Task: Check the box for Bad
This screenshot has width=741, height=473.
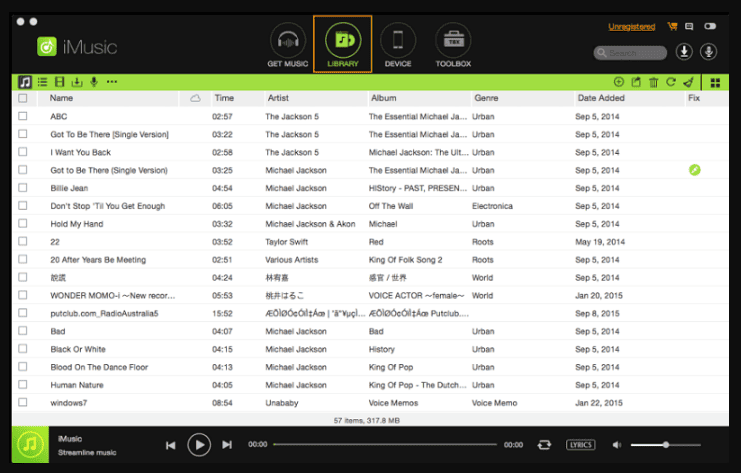Action: point(22,331)
